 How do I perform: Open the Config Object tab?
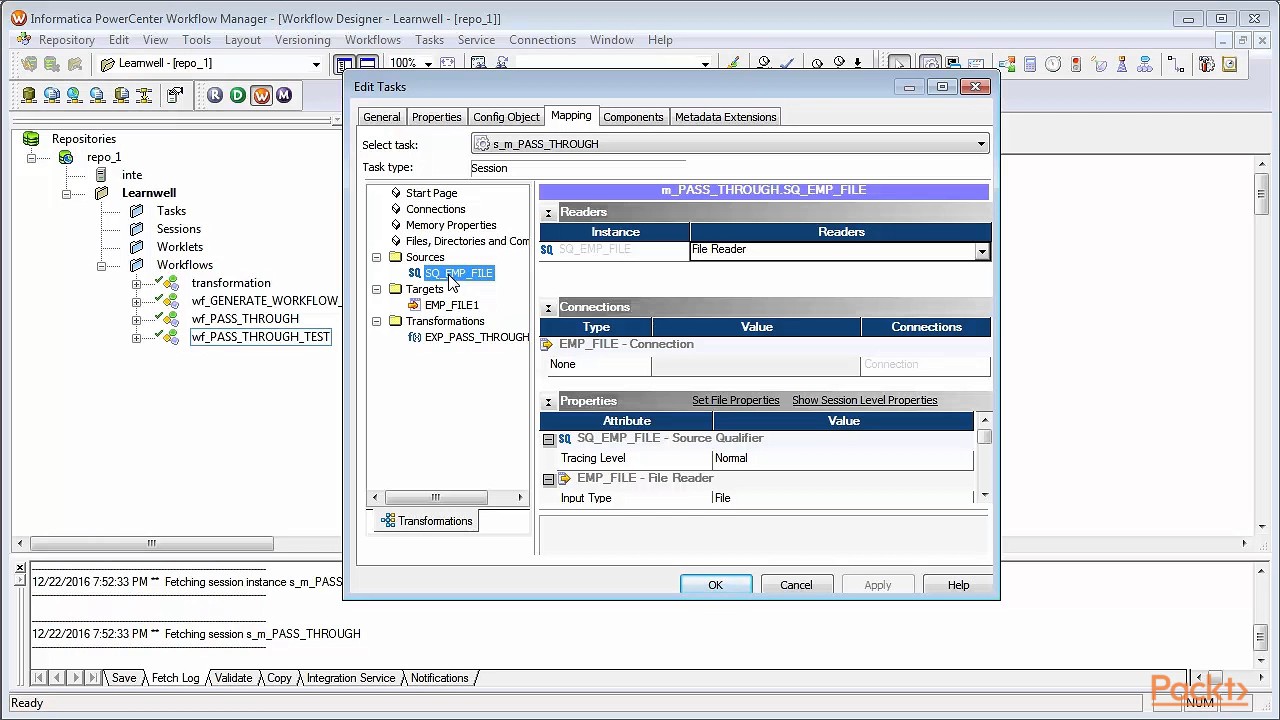(506, 117)
